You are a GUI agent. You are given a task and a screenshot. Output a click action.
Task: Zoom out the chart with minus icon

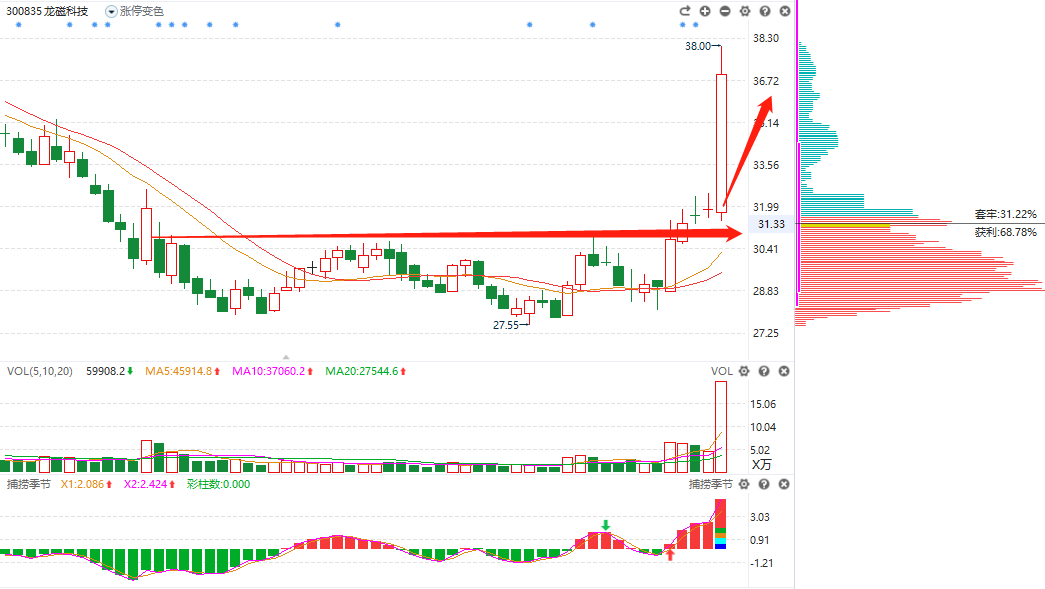pyautogui.click(x=725, y=11)
